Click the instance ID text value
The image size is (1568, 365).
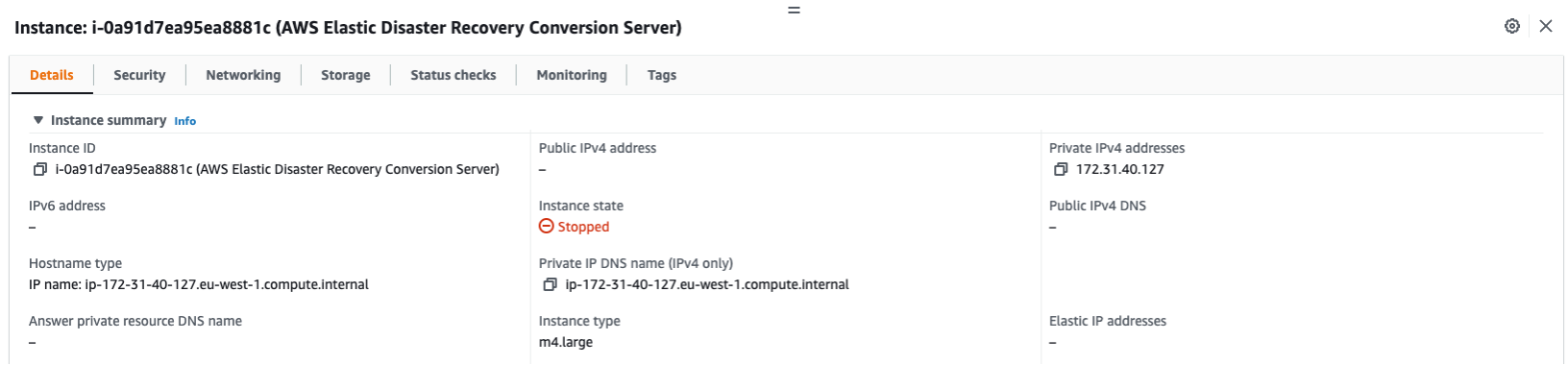pos(278,170)
